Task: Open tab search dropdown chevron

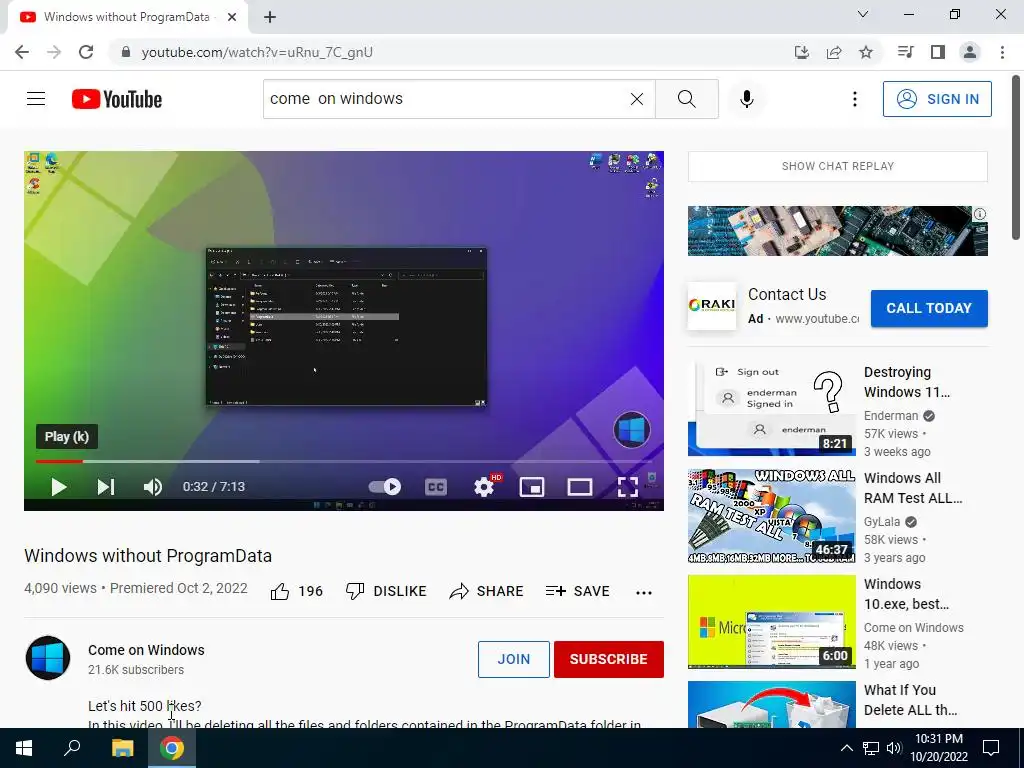Action: [x=863, y=14]
